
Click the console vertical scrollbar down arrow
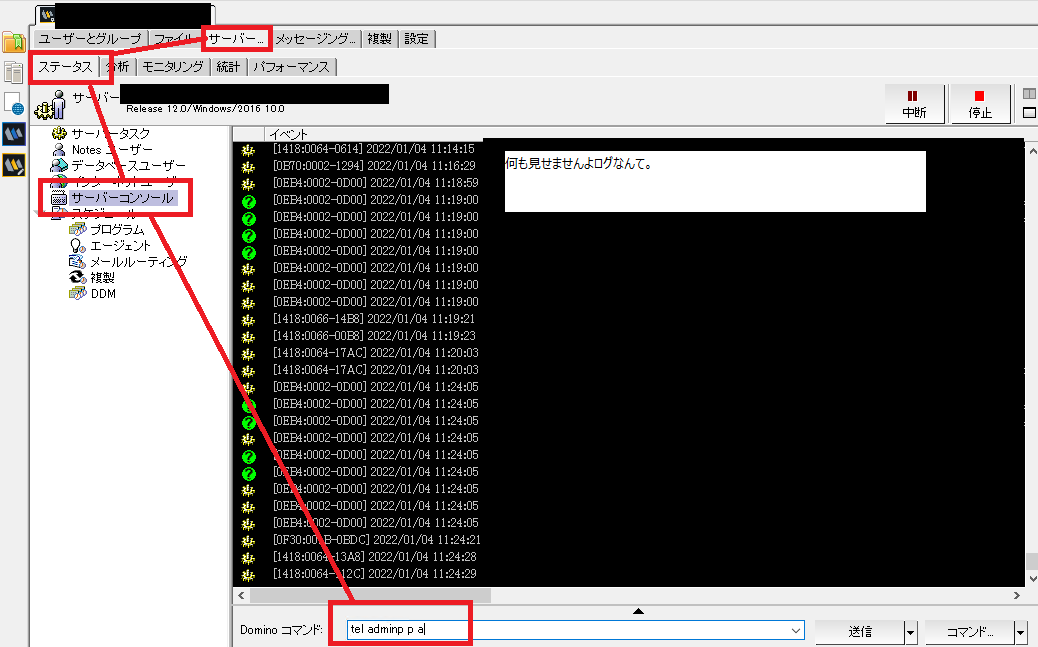pos(1031,578)
